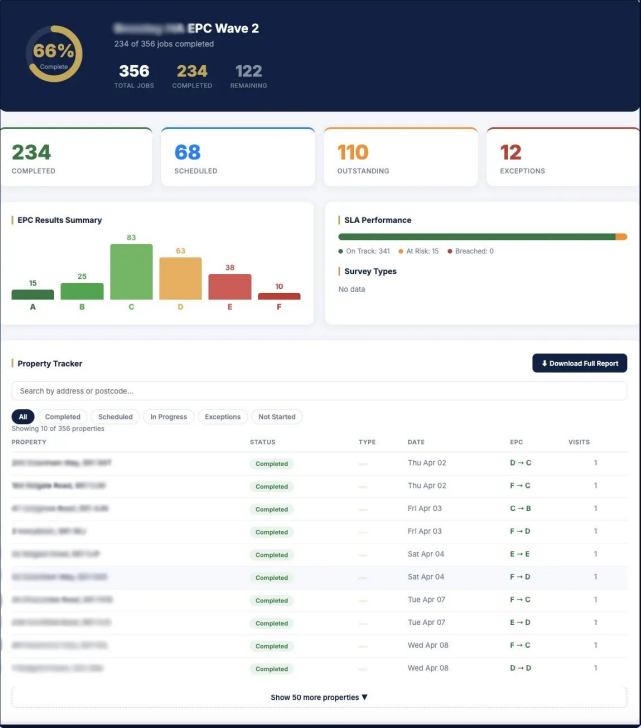641x728 pixels.
Task: Focus the address or postcode search field
Action: 319,391
